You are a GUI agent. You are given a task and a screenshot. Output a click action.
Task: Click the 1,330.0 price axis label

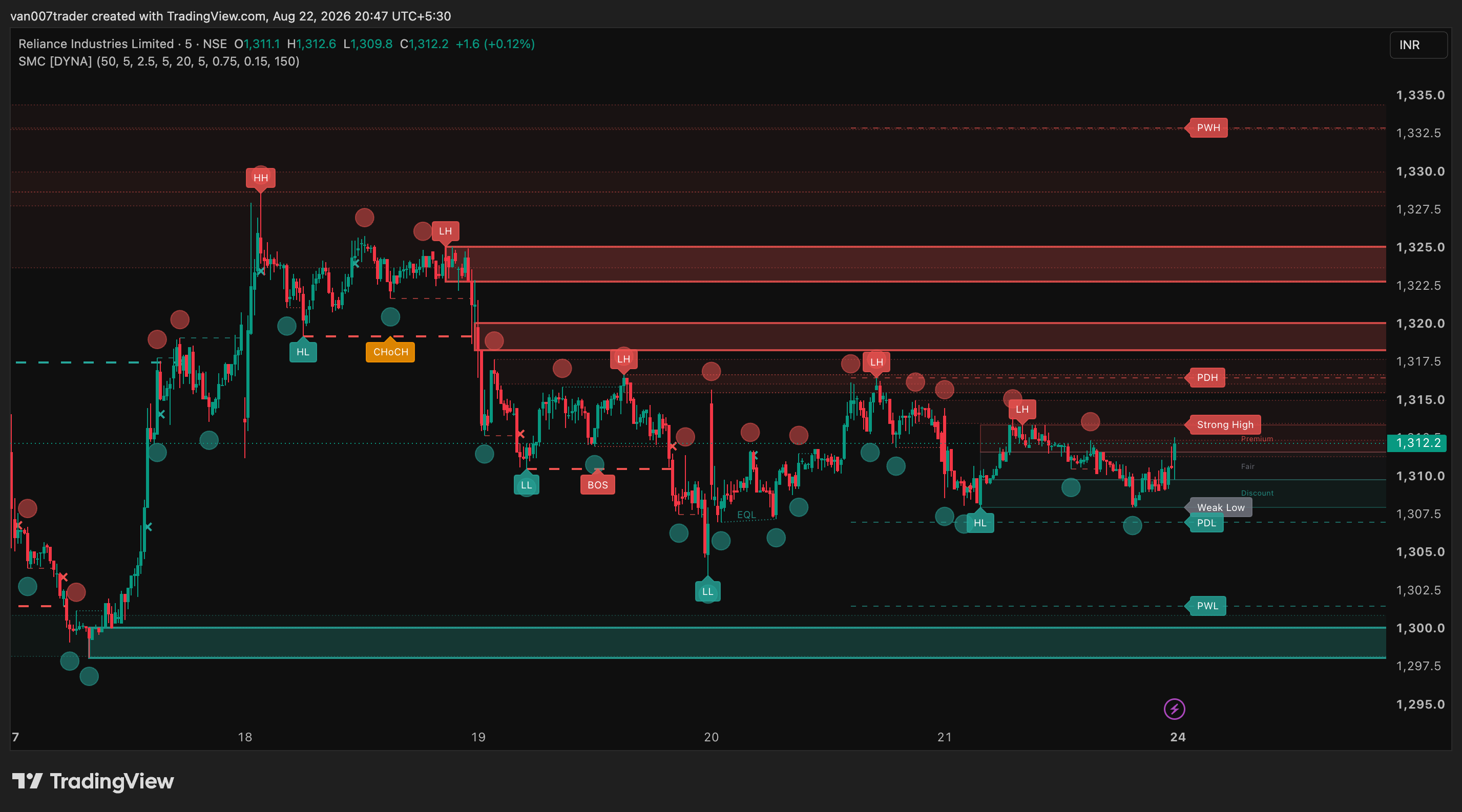[x=1420, y=171]
